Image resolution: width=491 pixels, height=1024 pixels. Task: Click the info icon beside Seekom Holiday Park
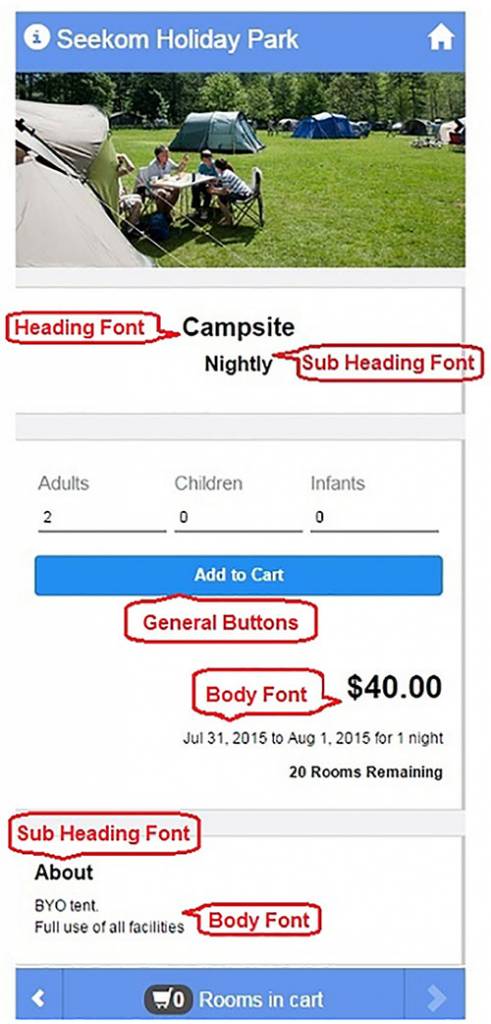point(37,39)
